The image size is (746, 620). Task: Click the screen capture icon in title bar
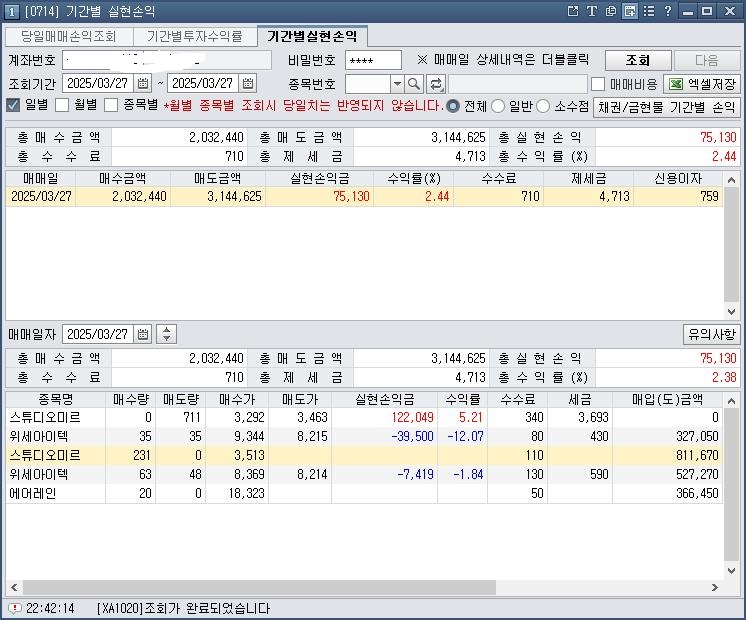click(x=630, y=11)
